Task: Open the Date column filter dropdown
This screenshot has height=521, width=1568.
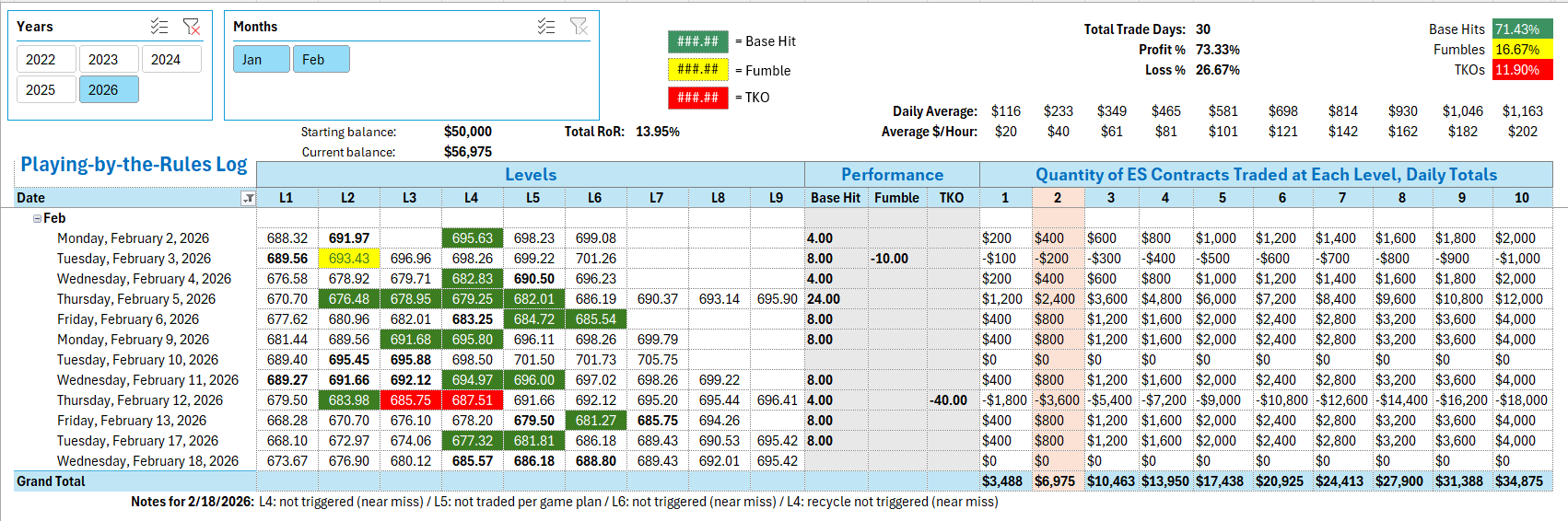Action: 248,198
